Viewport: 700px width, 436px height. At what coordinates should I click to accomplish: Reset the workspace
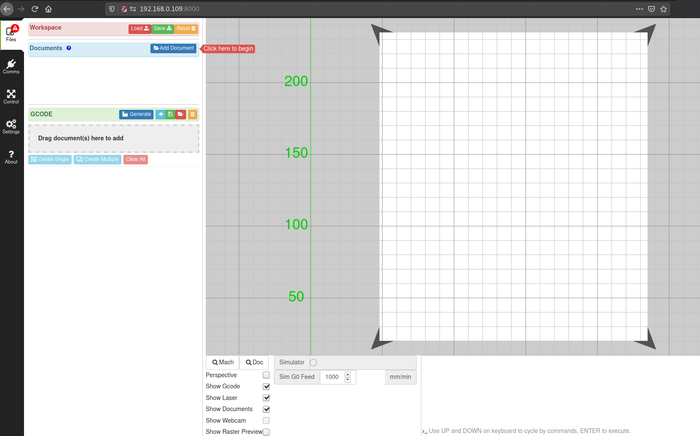coord(186,29)
